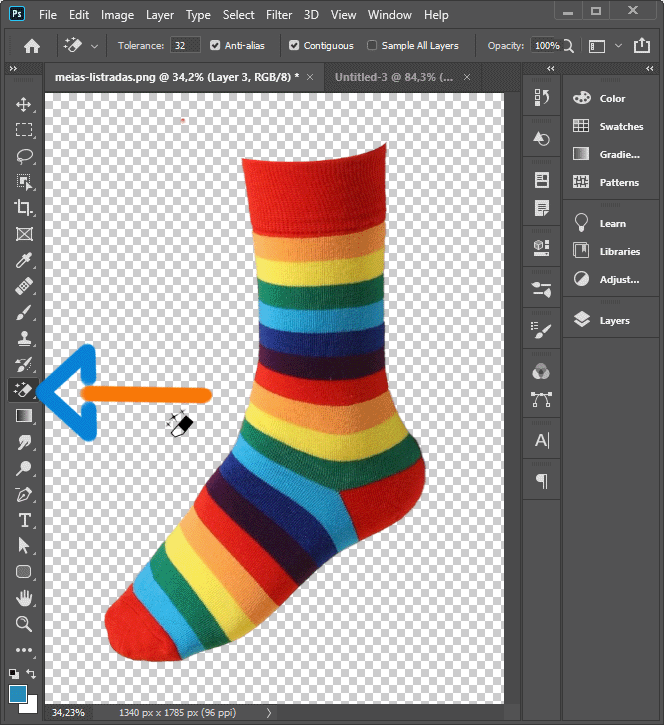Activate the Zoom tool
Viewport: 664px width, 725px height.
tap(24, 624)
